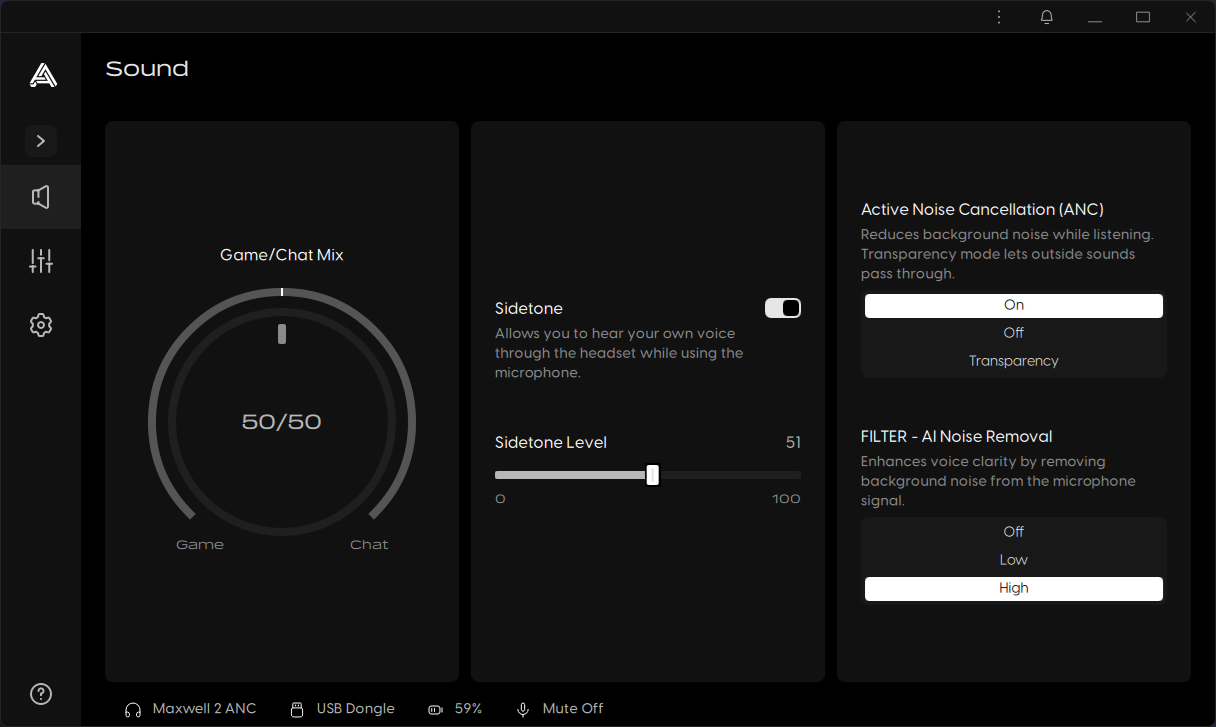1216x727 pixels.
Task: Turn off the Sidetone switch
Action: point(783,308)
